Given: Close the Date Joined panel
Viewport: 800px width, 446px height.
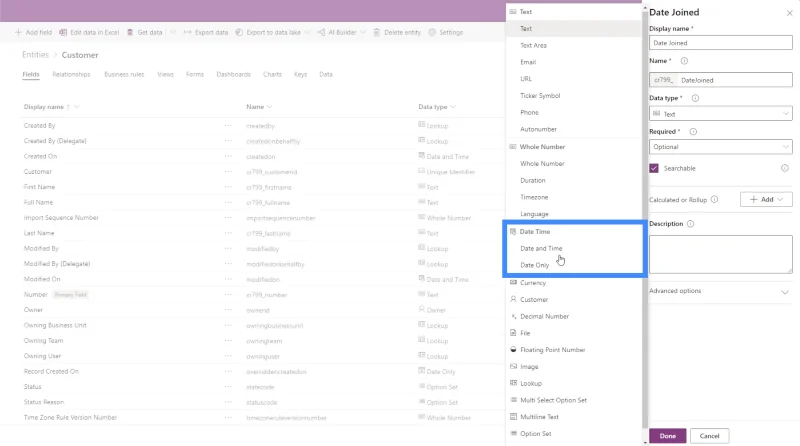Looking at the screenshot, I should pyautogui.click(x=789, y=13).
